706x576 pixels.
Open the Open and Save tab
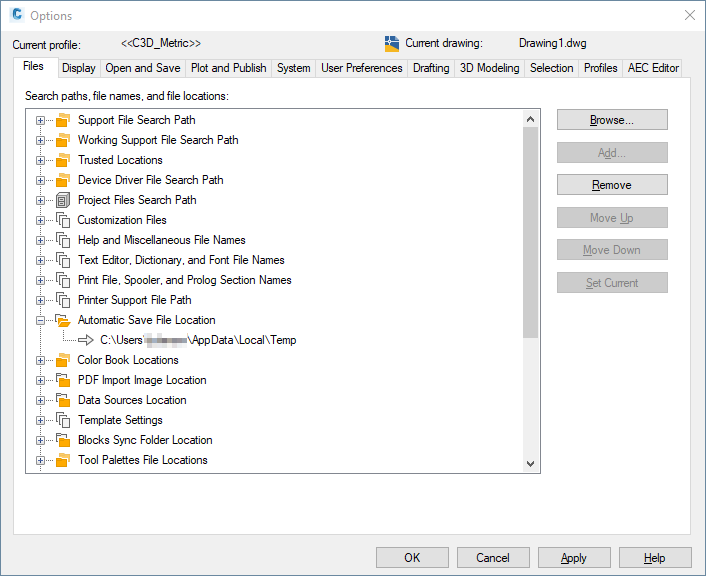point(143,68)
